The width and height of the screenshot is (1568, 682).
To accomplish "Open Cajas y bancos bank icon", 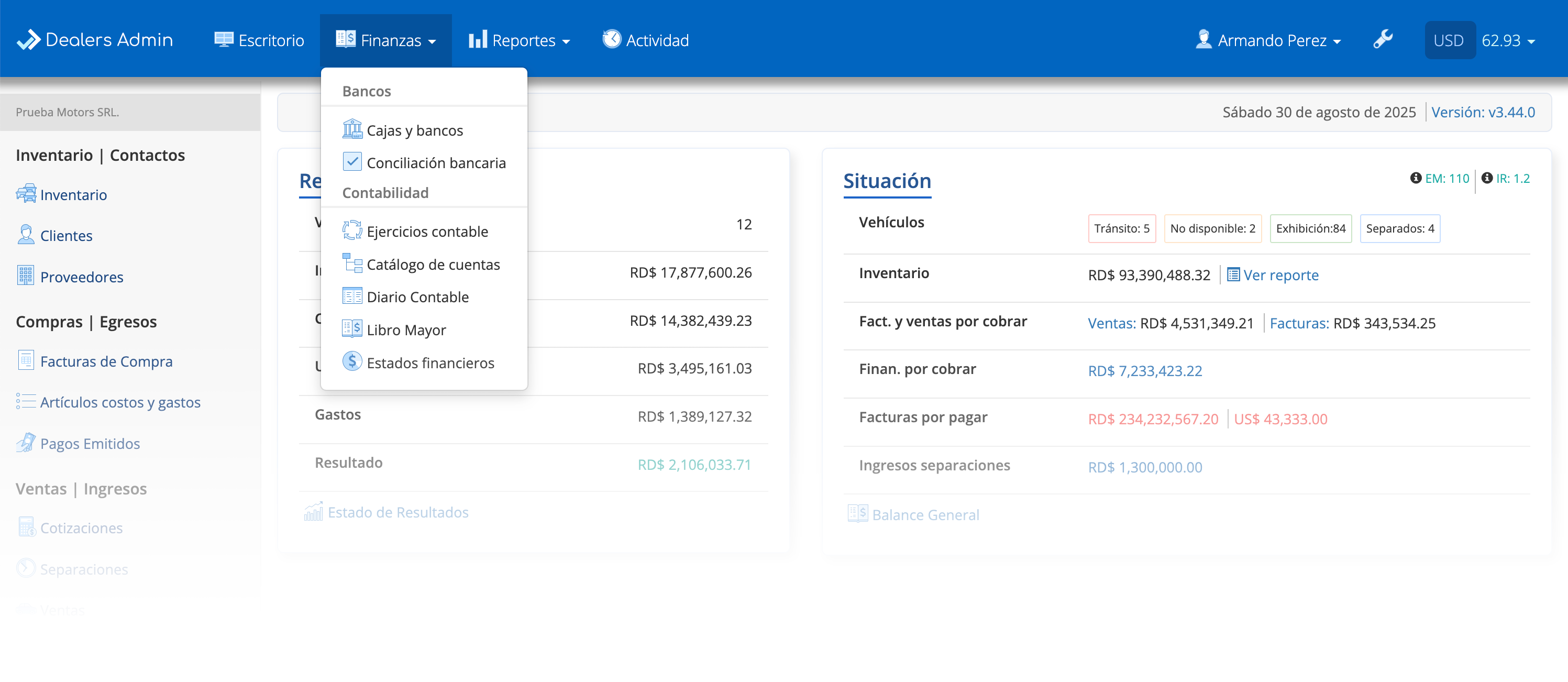I will [x=352, y=130].
